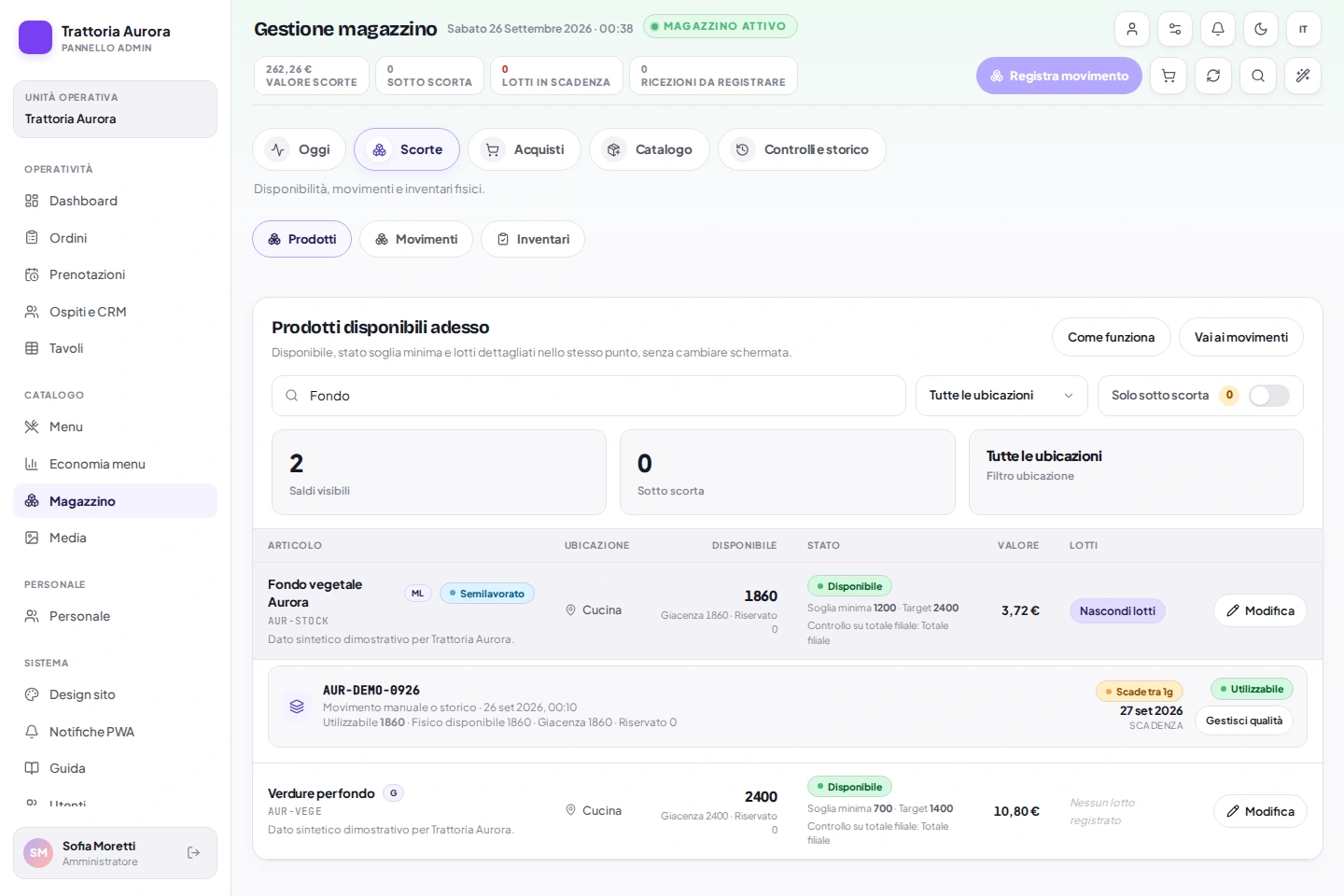Toggle the Solo sotto scorta switch
The width and height of the screenshot is (1344, 896).
tap(1269, 396)
